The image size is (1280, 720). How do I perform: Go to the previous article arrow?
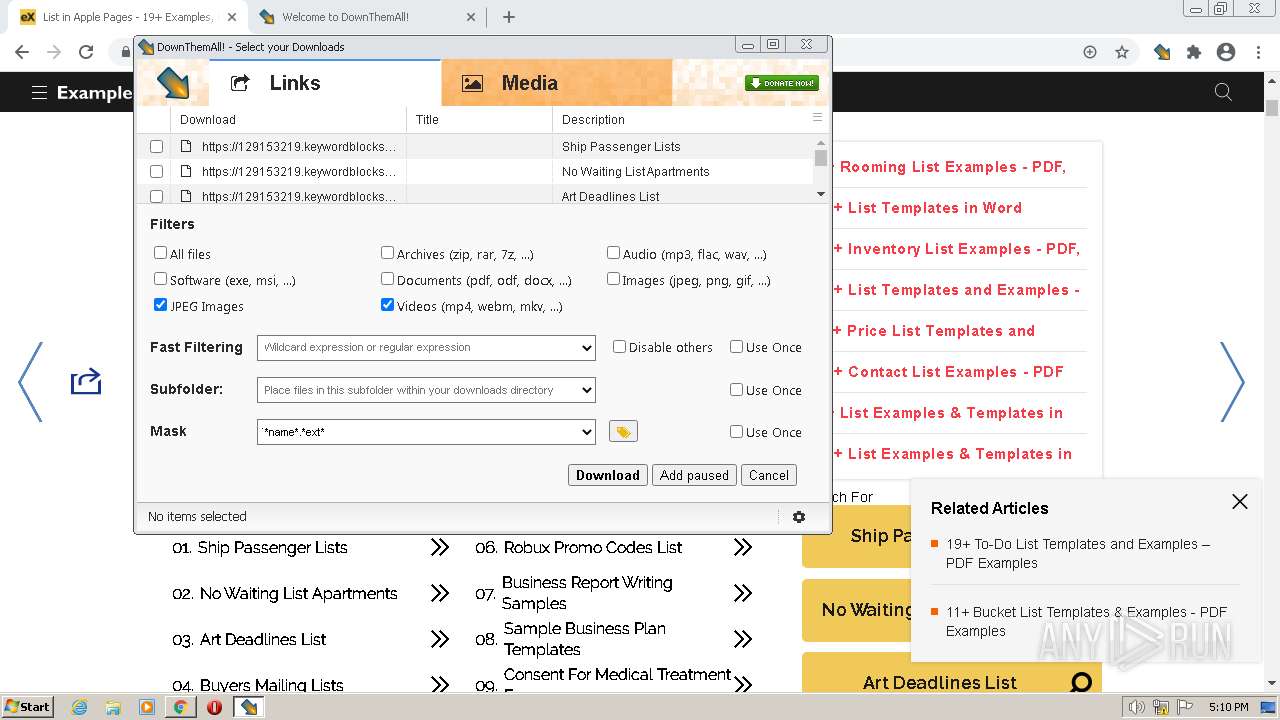31,381
